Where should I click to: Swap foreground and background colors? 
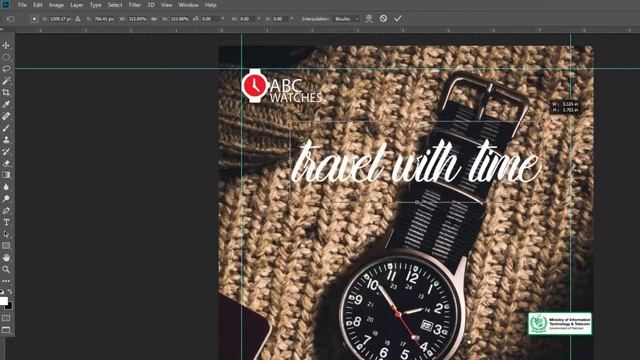click(10, 292)
